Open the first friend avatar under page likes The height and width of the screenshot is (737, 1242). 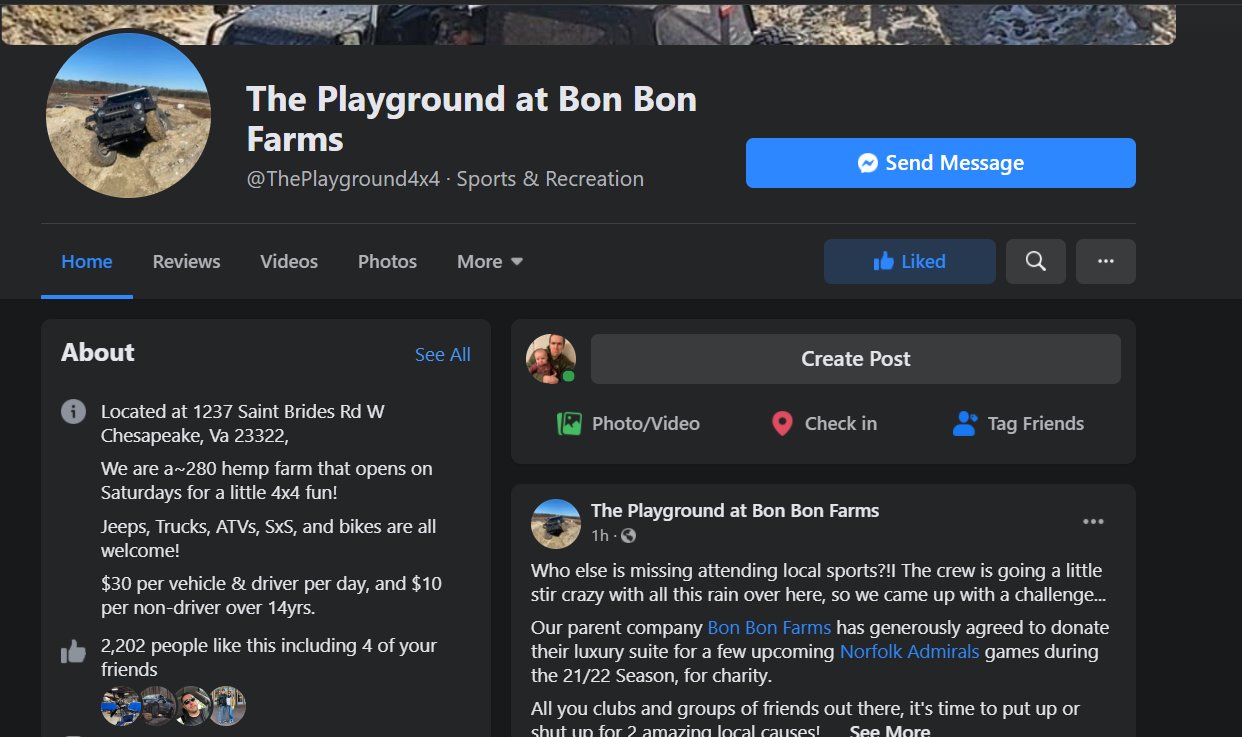120,706
